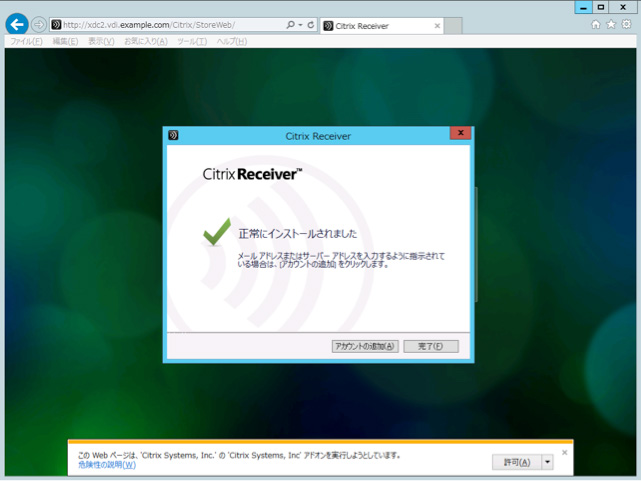The image size is (642, 481).
Task: Expand the dropdown arrow beside 許可(A)
Action: [547, 462]
